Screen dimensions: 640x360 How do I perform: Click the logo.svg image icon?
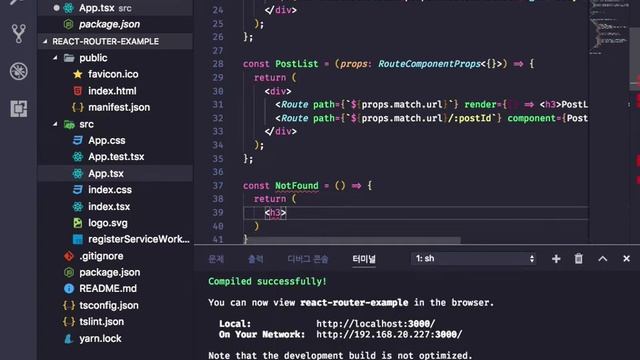click(x=78, y=223)
